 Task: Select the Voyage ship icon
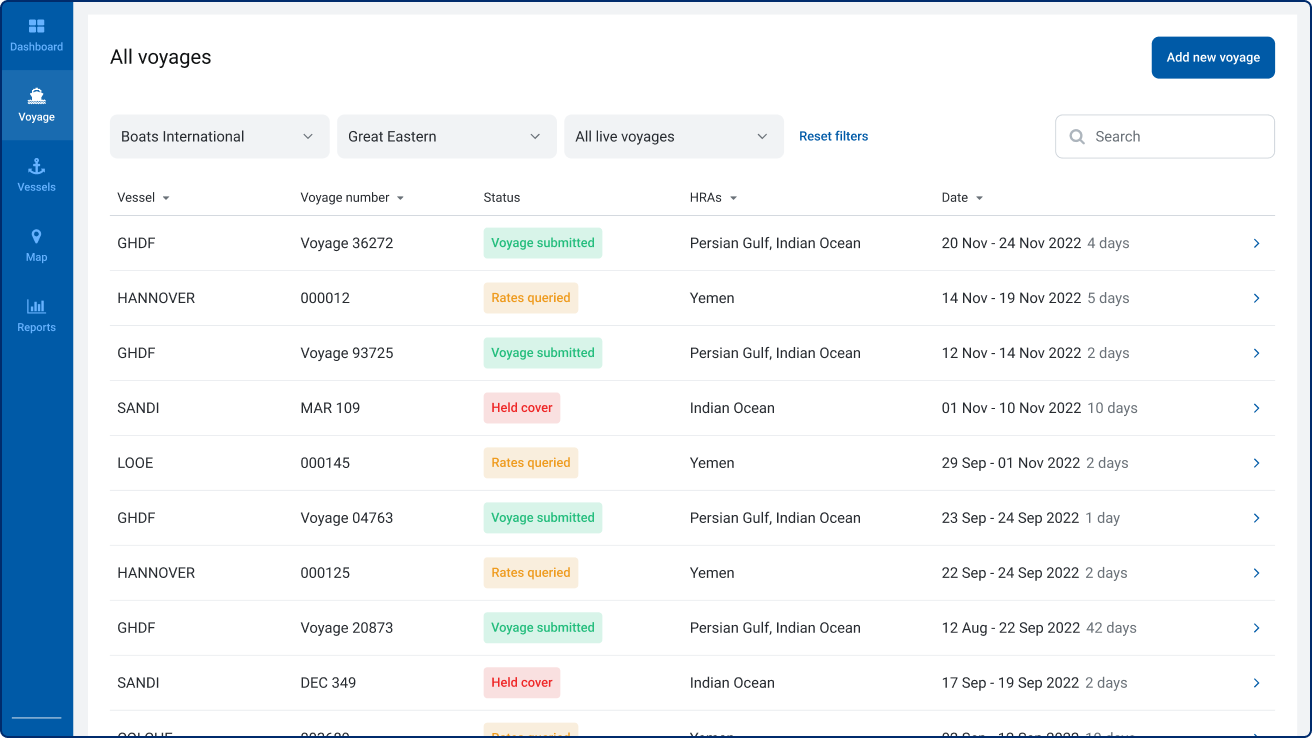coord(36,96)
